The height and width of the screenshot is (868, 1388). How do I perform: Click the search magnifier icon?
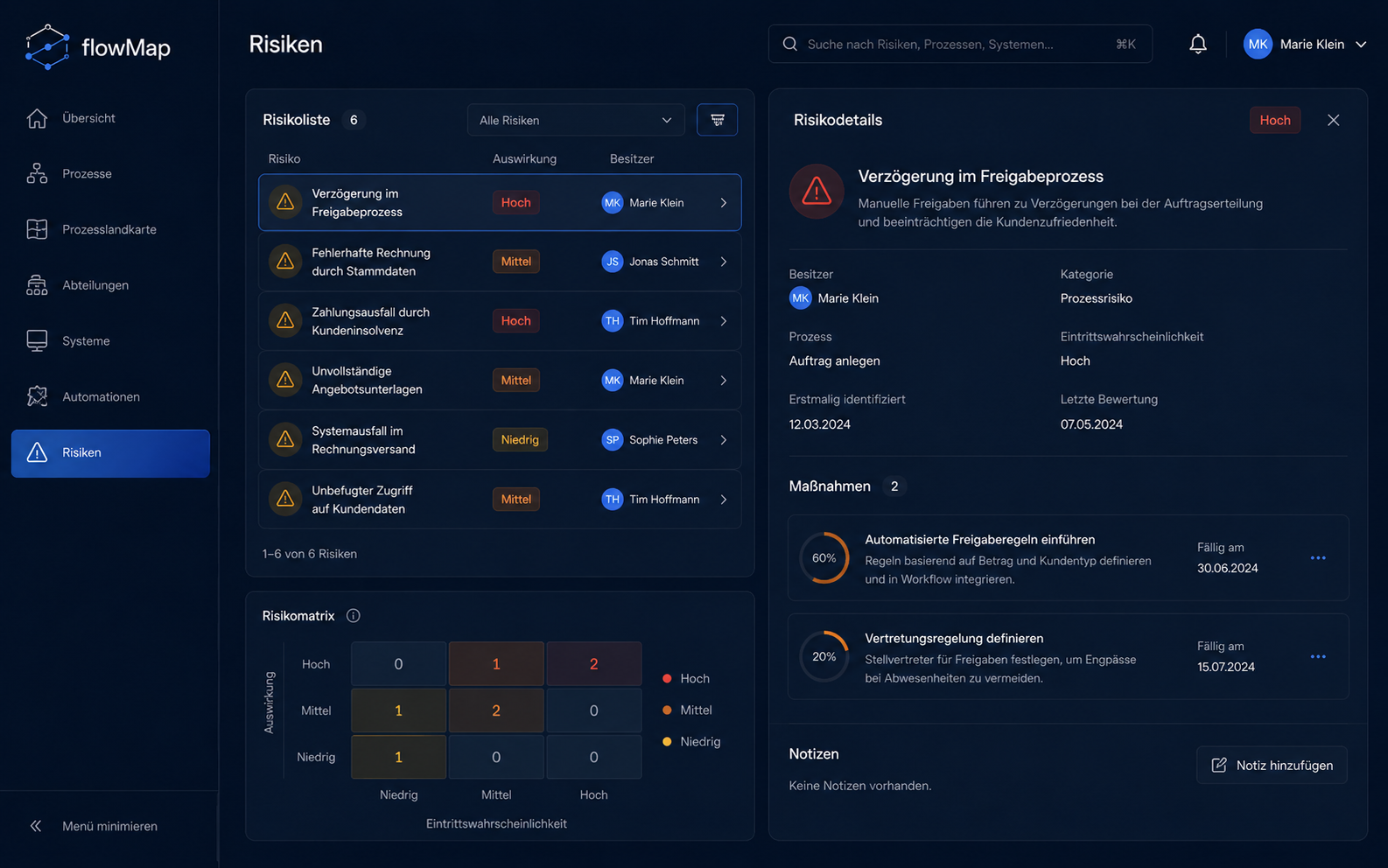(790, 44)
